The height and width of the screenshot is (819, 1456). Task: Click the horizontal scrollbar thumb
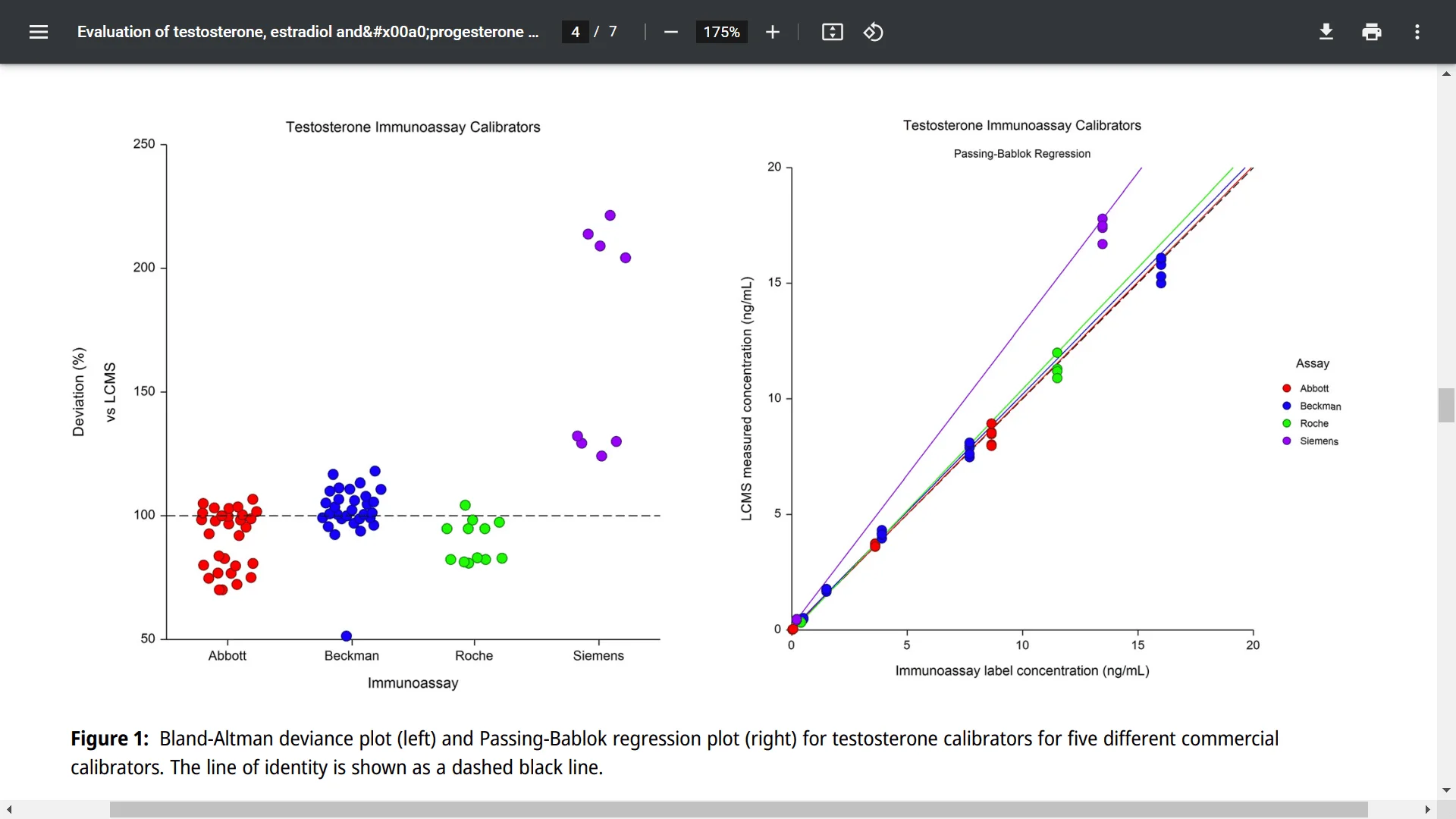coord(739,810)
